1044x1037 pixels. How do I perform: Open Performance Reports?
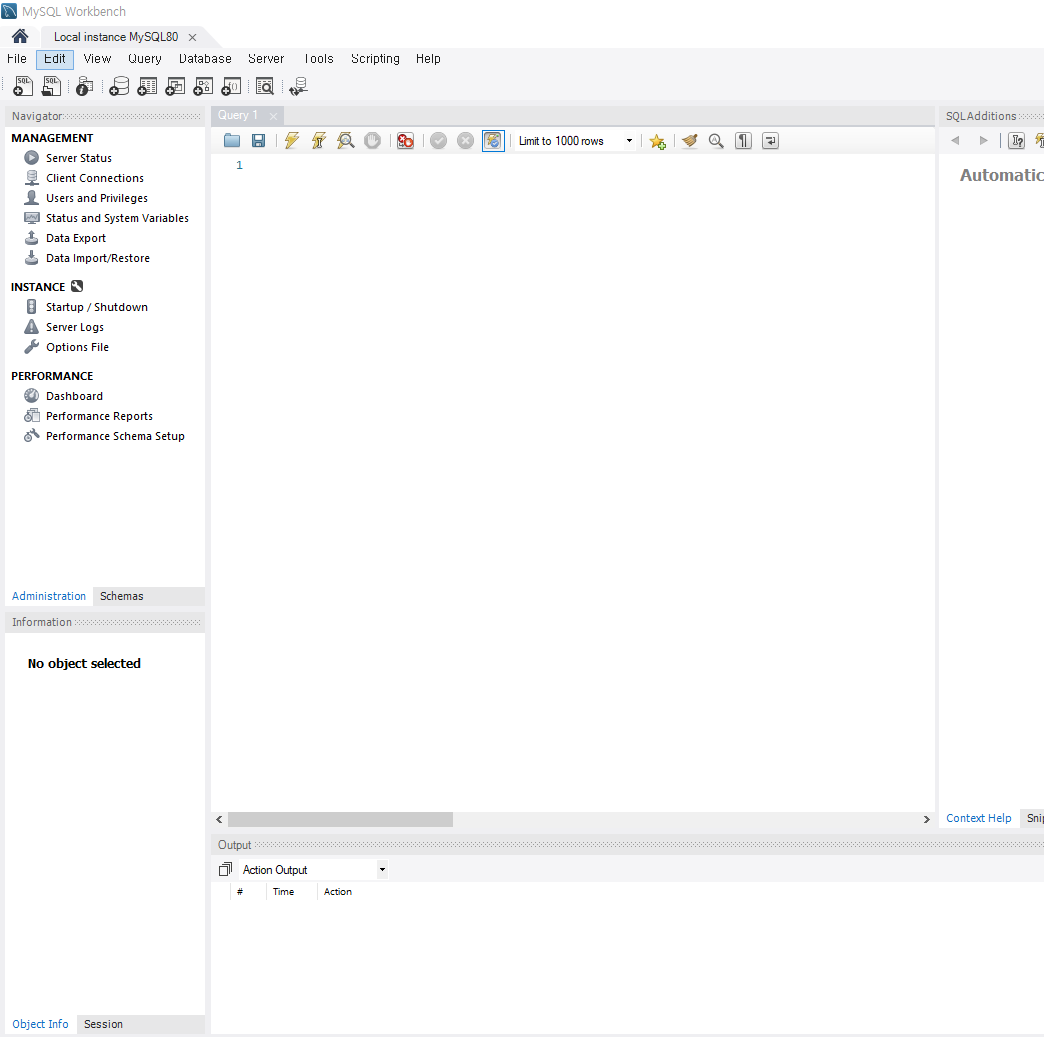click(x=99, y=416)
